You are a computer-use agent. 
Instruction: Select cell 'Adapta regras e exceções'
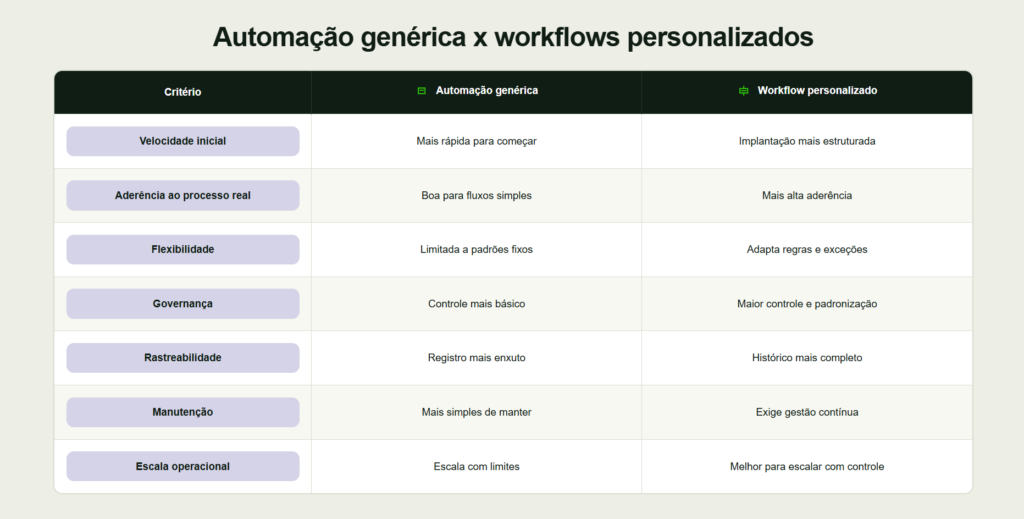[x=807, y=249]
